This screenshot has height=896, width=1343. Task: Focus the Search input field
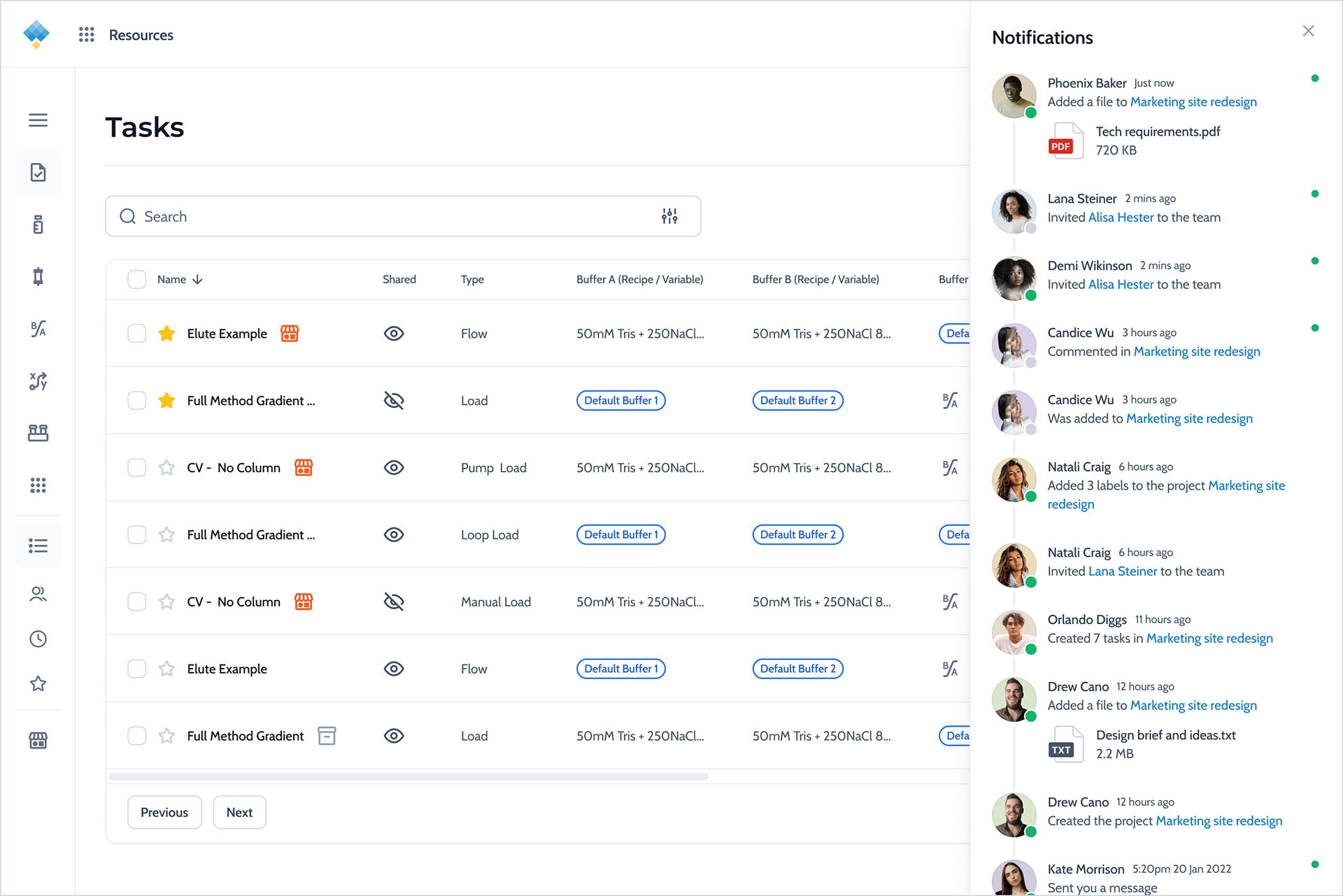click(x=403, y=216)
